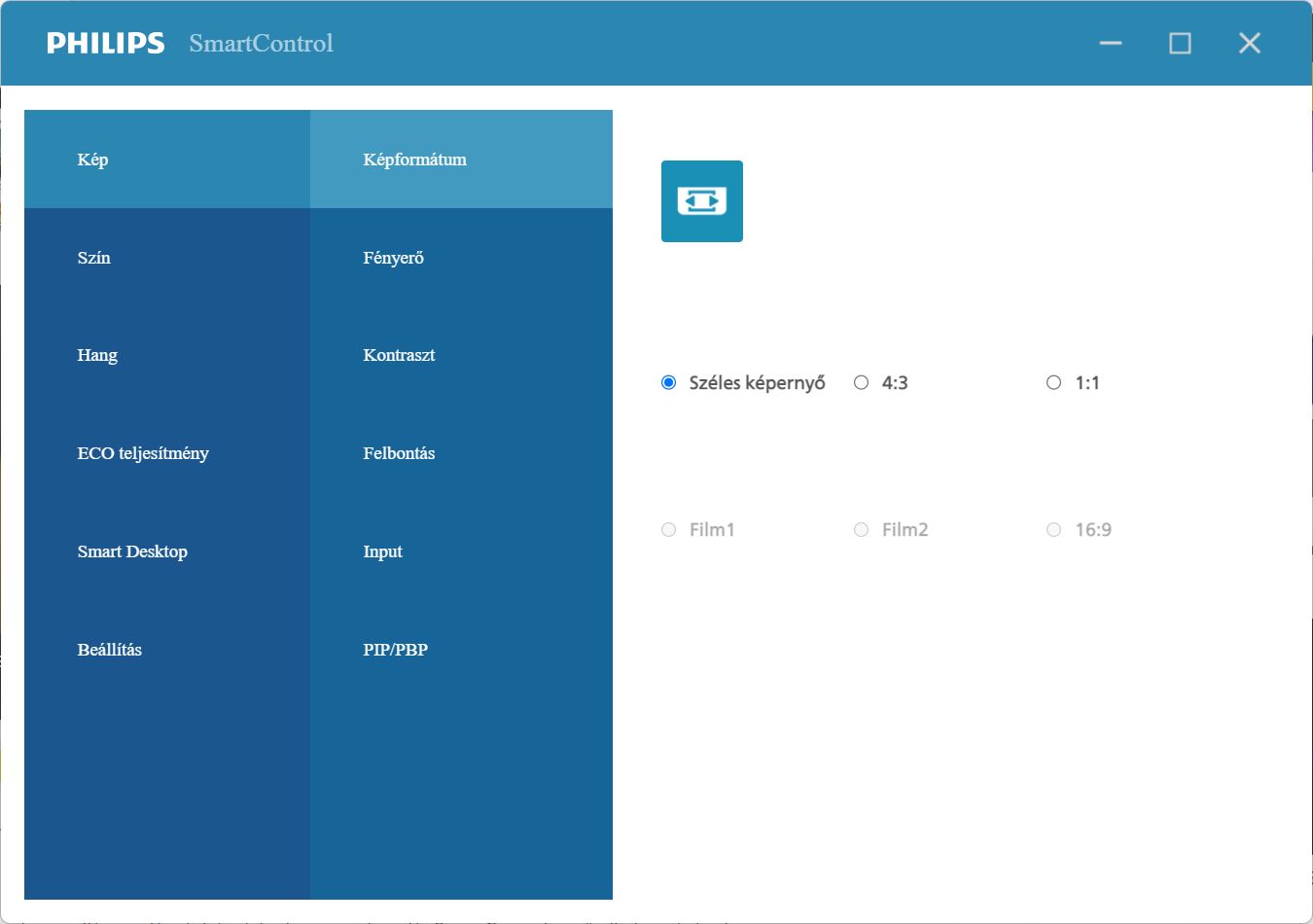Maximize the SmartControl window
Screen dimensions: 1313x924
[1180, 43]
